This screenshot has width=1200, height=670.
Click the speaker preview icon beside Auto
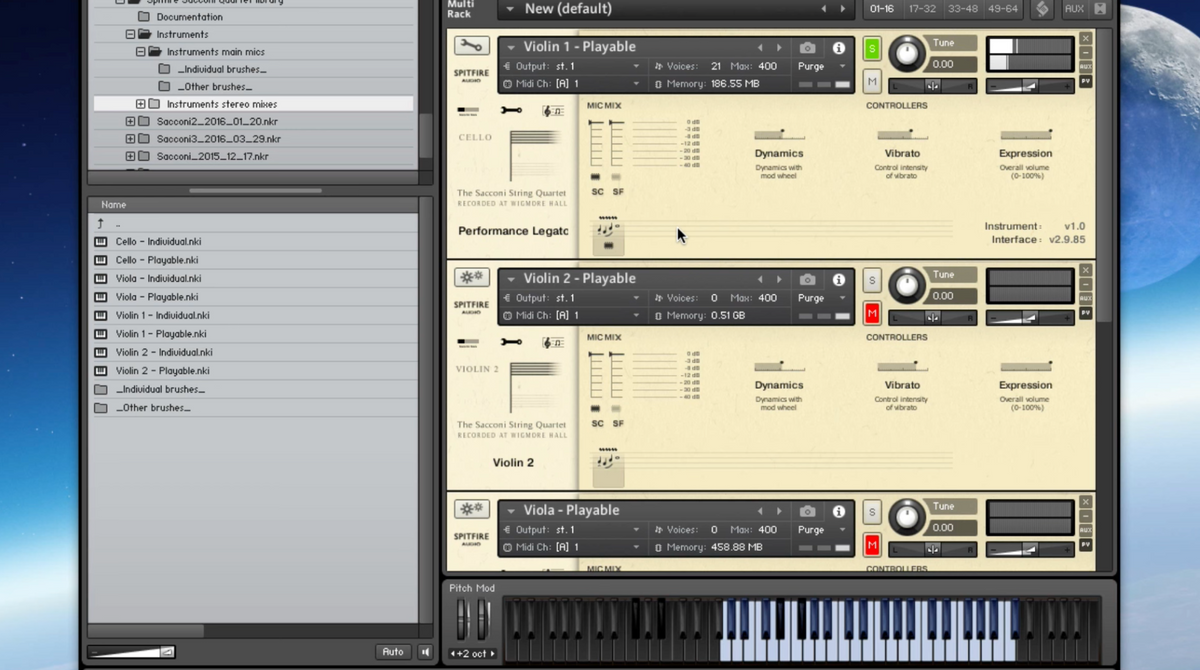click(x=425, y=652)
